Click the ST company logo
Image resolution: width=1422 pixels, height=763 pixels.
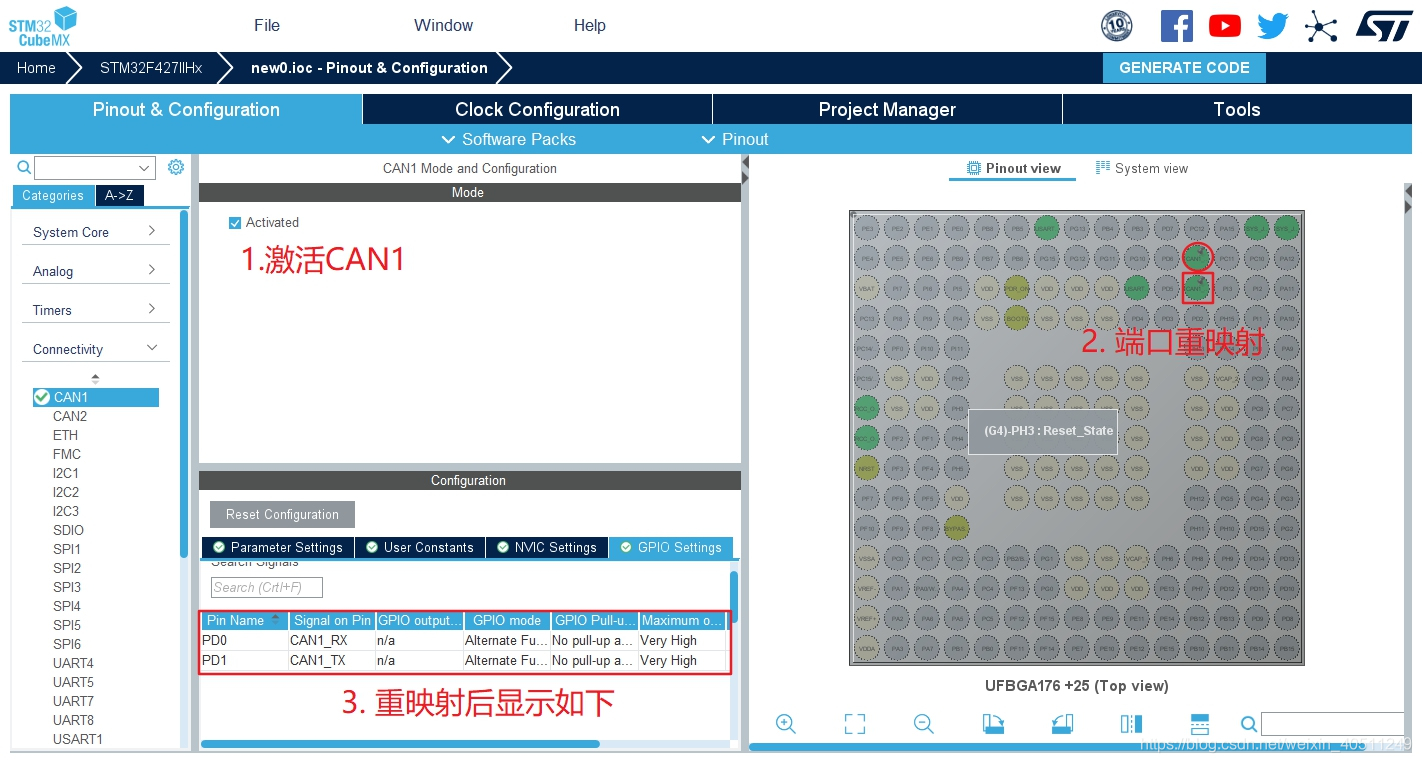1384,26
